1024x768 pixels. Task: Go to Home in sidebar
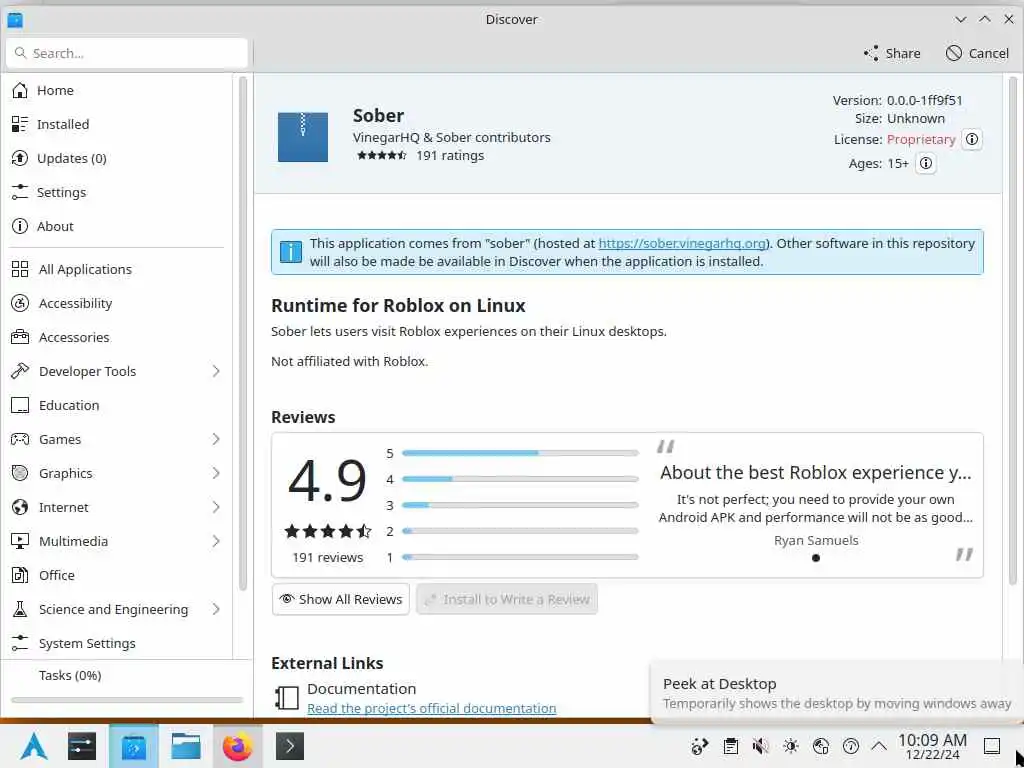[118, 90]
